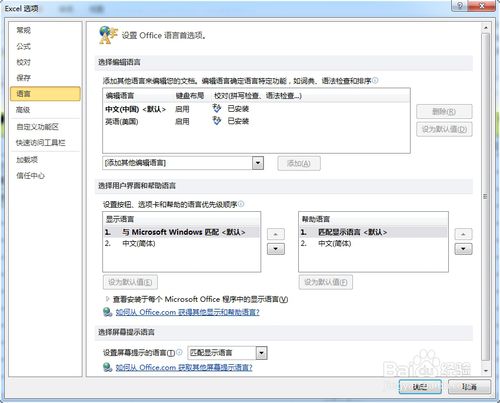The image size is (500, 403).
Task: Select 中文(简体) in help language list
Action: click(x=373, y=244)
